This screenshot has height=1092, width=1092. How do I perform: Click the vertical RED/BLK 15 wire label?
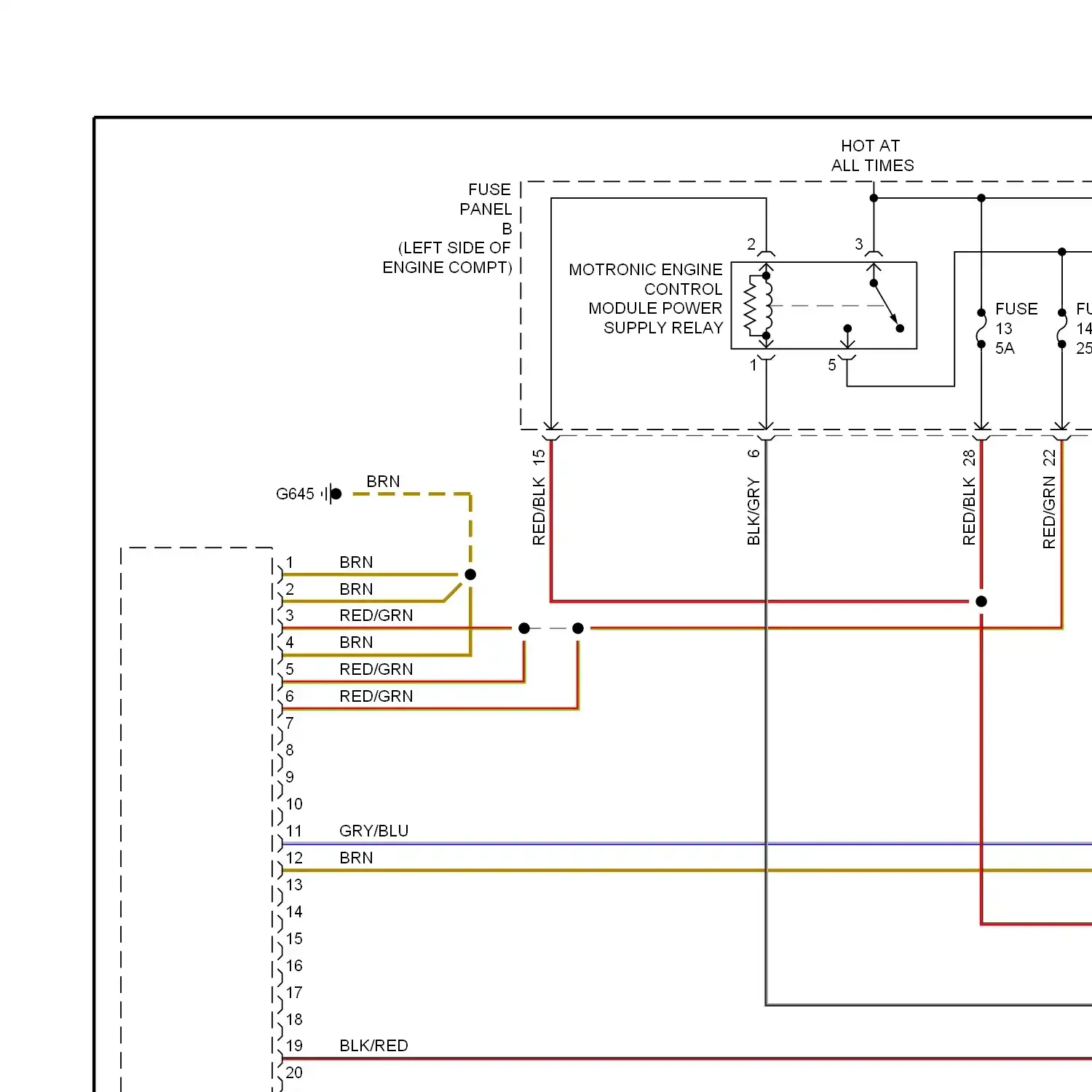point(539,497)
